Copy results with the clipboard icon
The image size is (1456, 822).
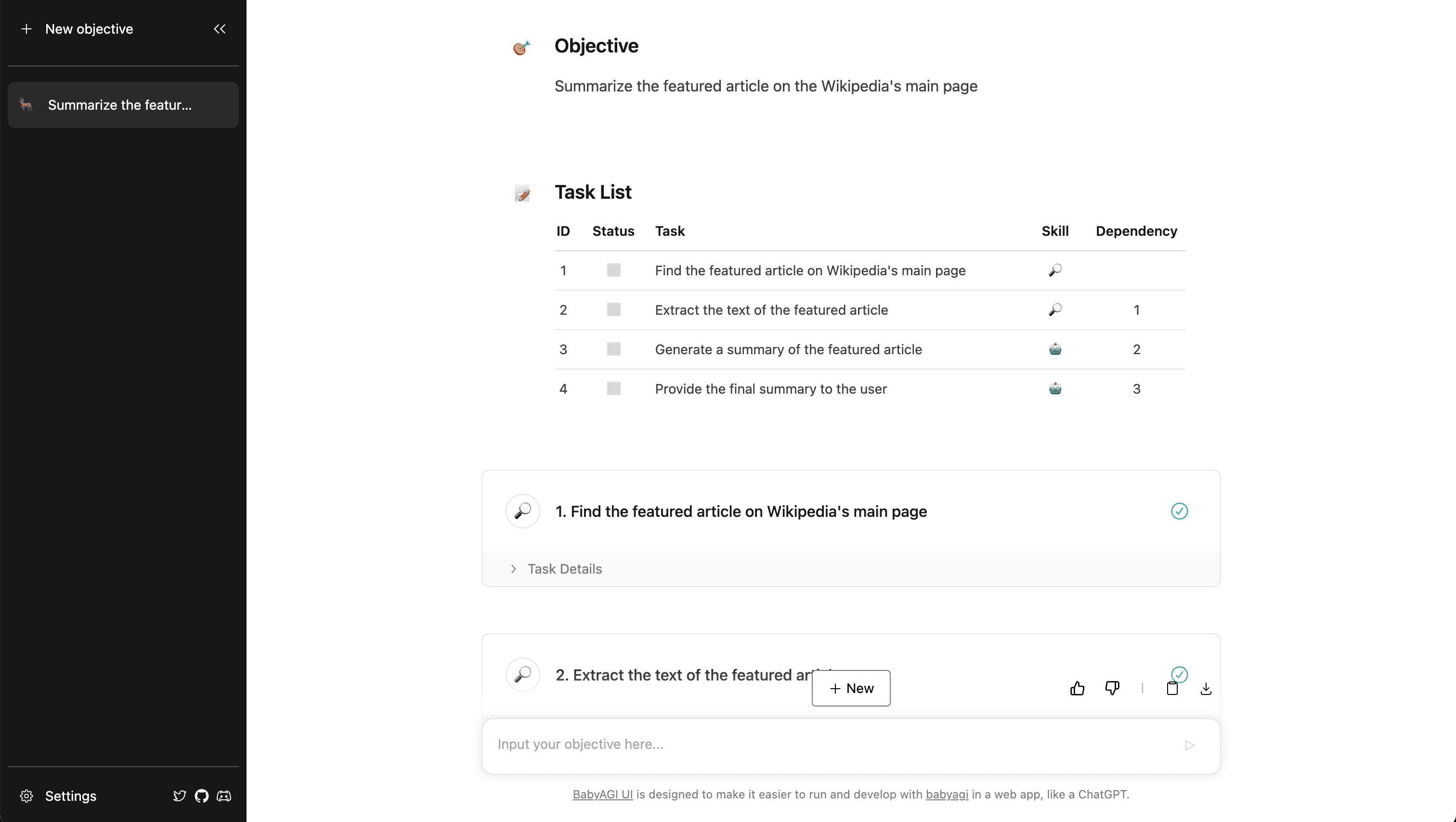(1172, 688)
